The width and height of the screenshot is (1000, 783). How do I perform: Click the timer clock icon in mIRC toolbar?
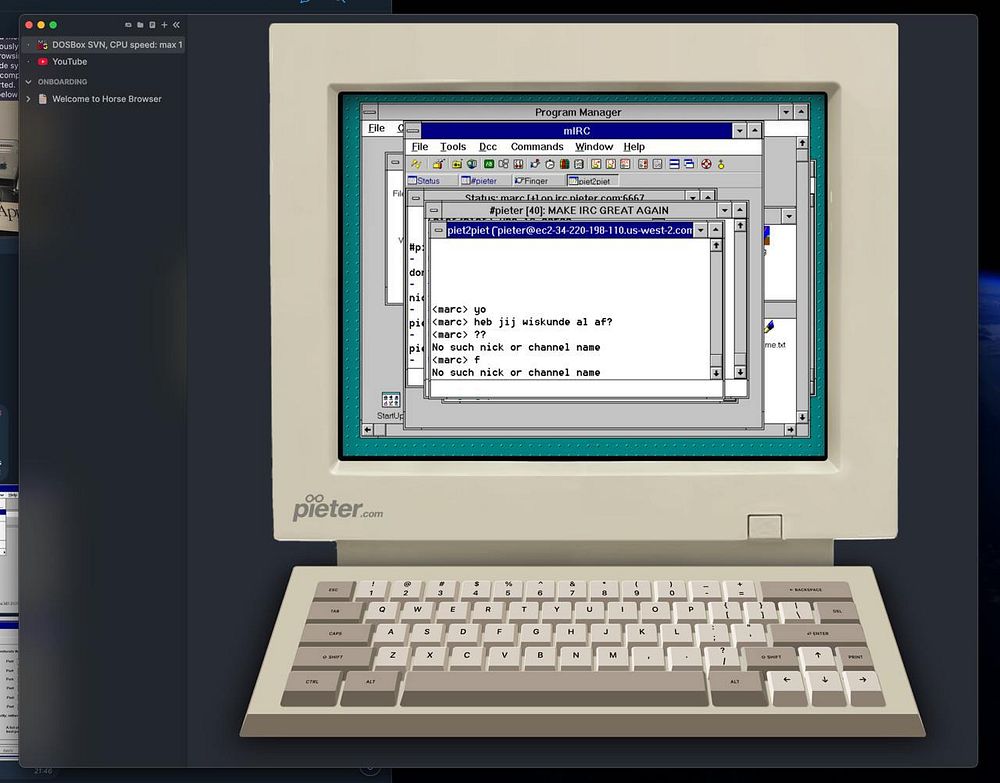coord(550,164)
